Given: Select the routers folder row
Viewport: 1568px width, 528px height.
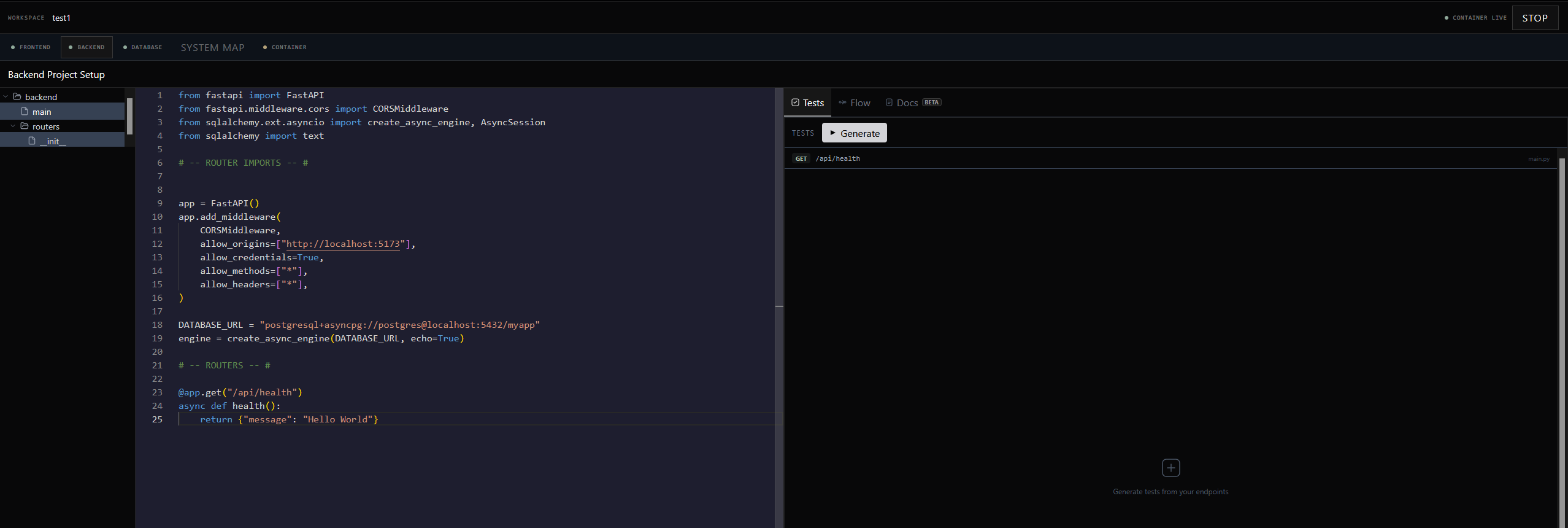Looking at the screenshot, I should click(x=63, y=126).
